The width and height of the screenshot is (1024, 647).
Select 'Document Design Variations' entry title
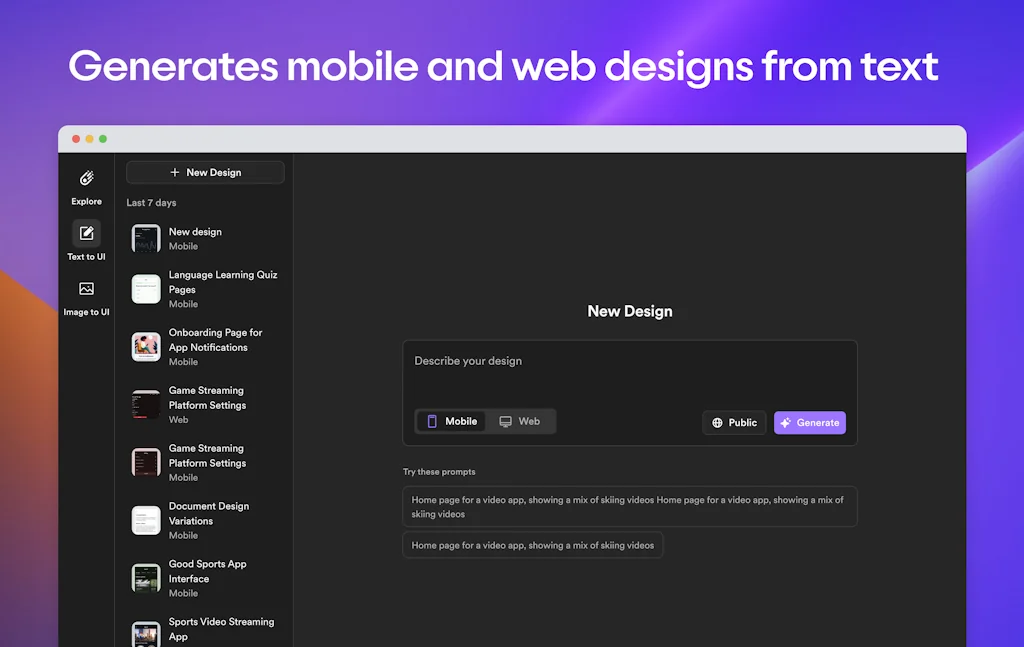click(x=209, y=513)
